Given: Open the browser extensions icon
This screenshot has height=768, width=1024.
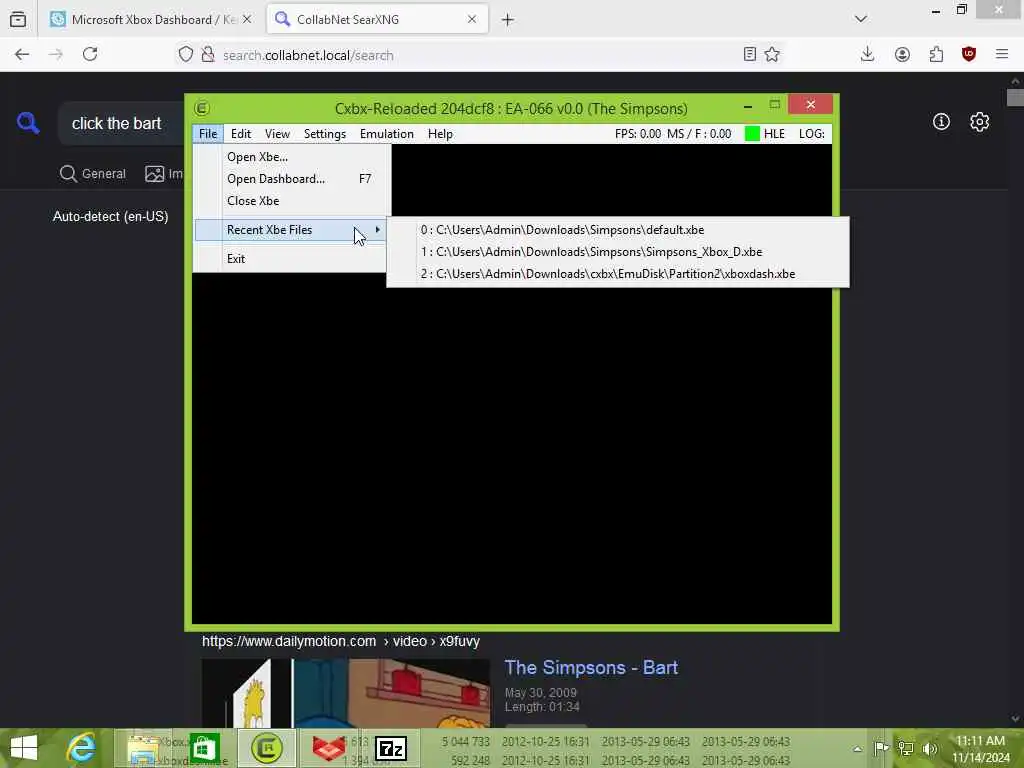Looking at the screenshot, I should coord(936,54).
